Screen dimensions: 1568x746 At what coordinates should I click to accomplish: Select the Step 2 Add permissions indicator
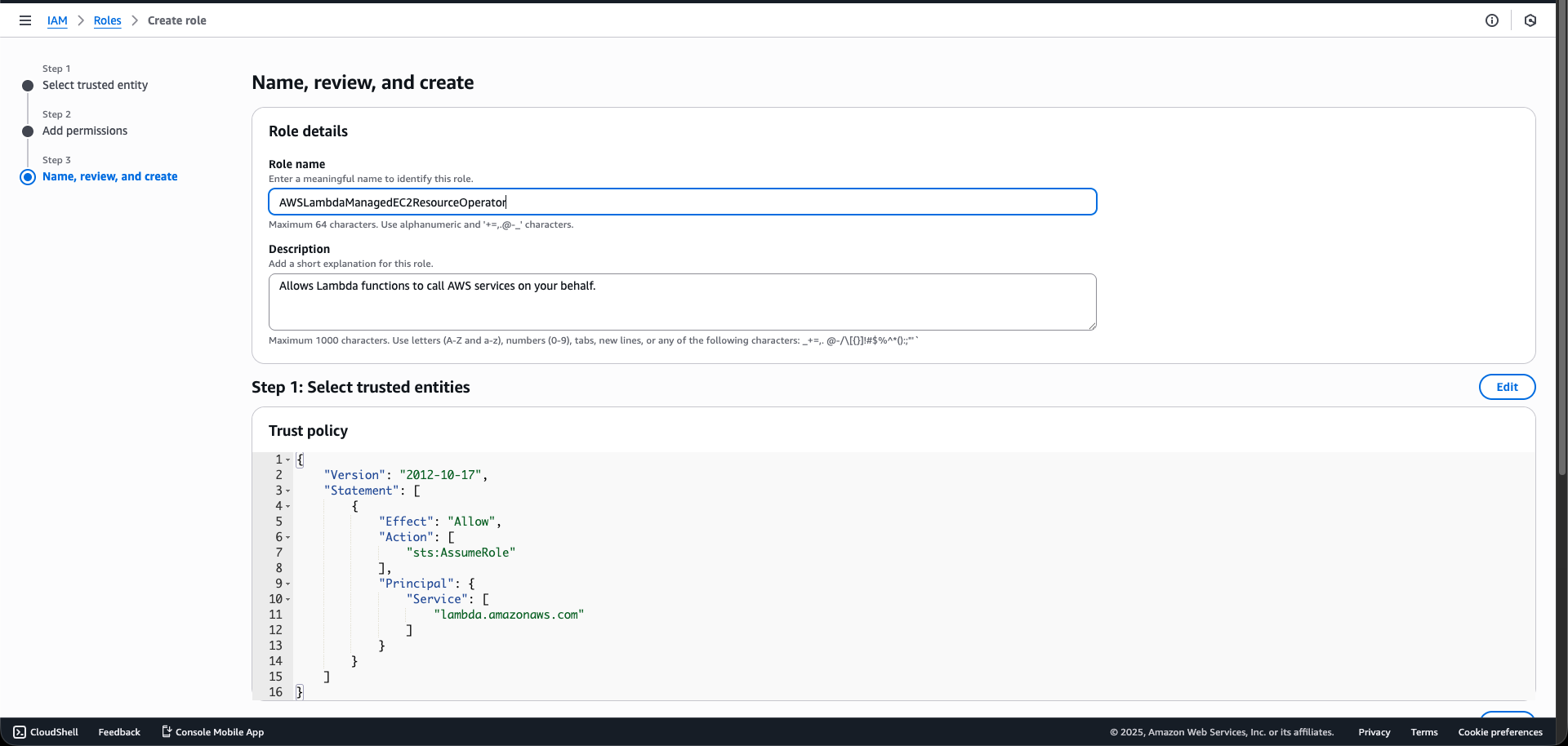[x=28, y=131]
